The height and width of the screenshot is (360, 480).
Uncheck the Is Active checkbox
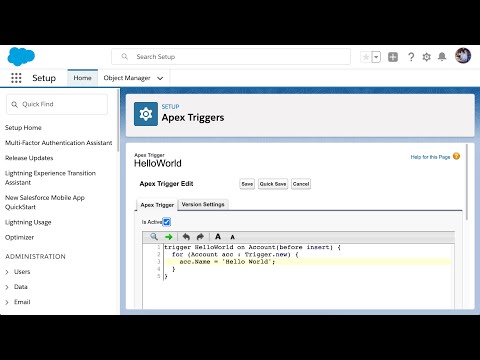pyautogui.click(x=167, y=222)
